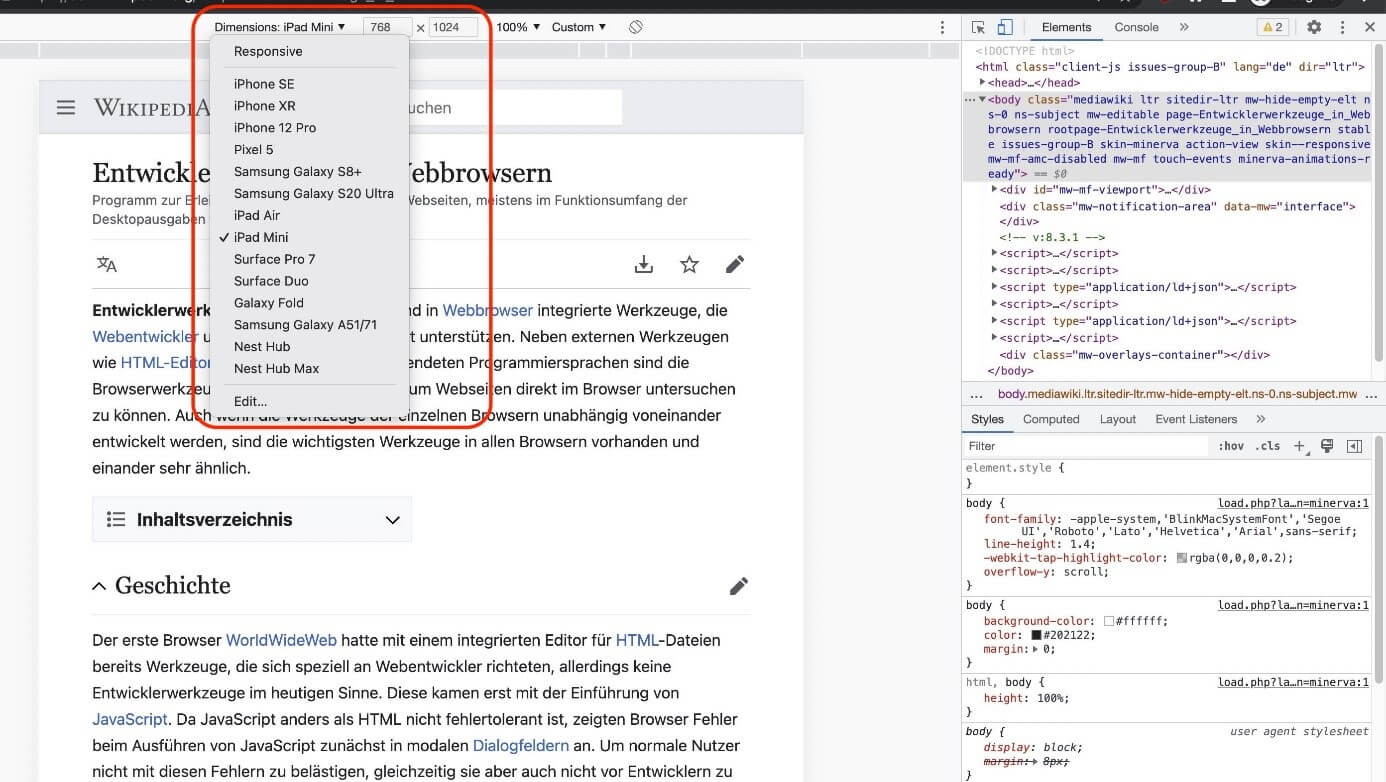Click the rendering emulation paintbrush icon
Image resolution: width=1386 pixels, height=782 pixels.
tap(1327, 446)
